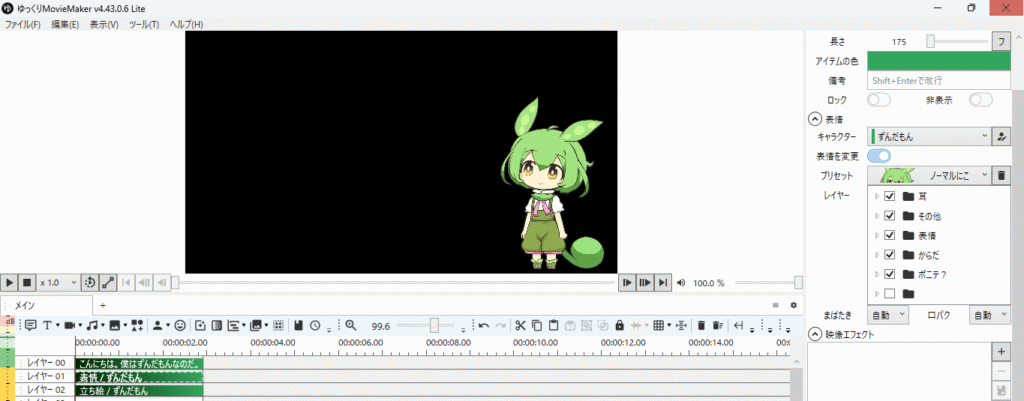Click the scissors split icon

tap(520, 325)
